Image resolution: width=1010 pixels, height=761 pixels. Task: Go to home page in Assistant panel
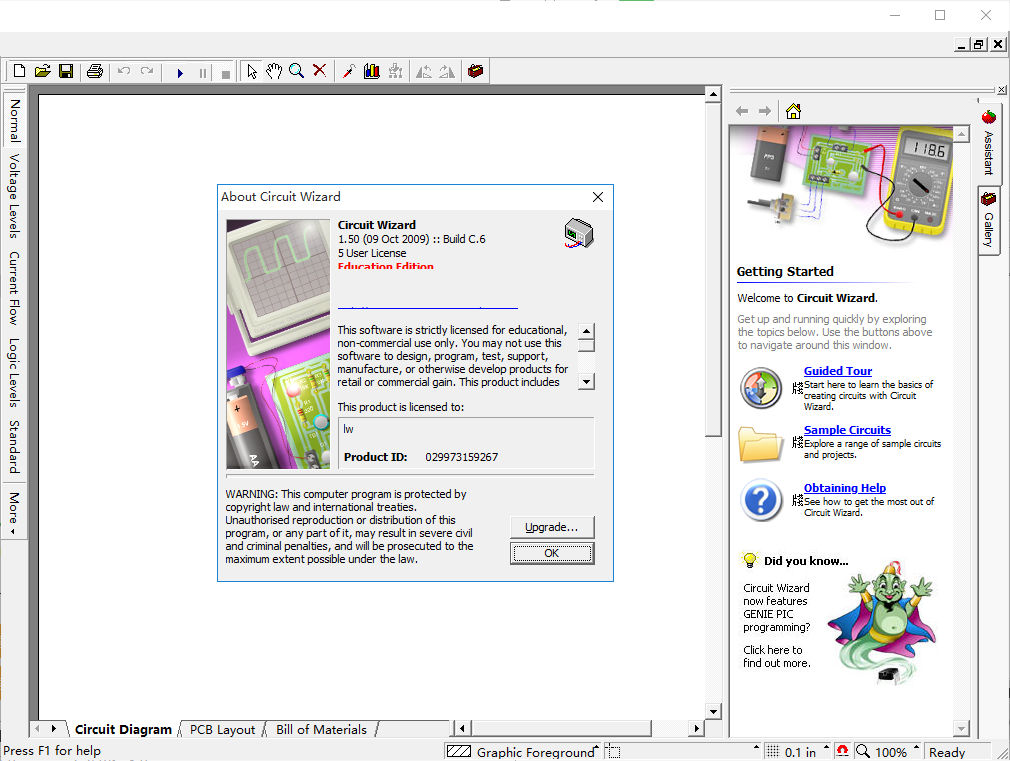pos(793,111)
